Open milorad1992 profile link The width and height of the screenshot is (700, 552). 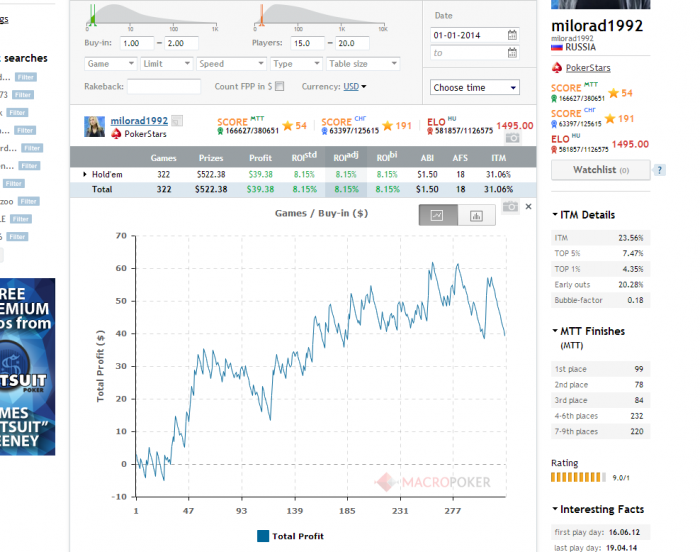139,121
